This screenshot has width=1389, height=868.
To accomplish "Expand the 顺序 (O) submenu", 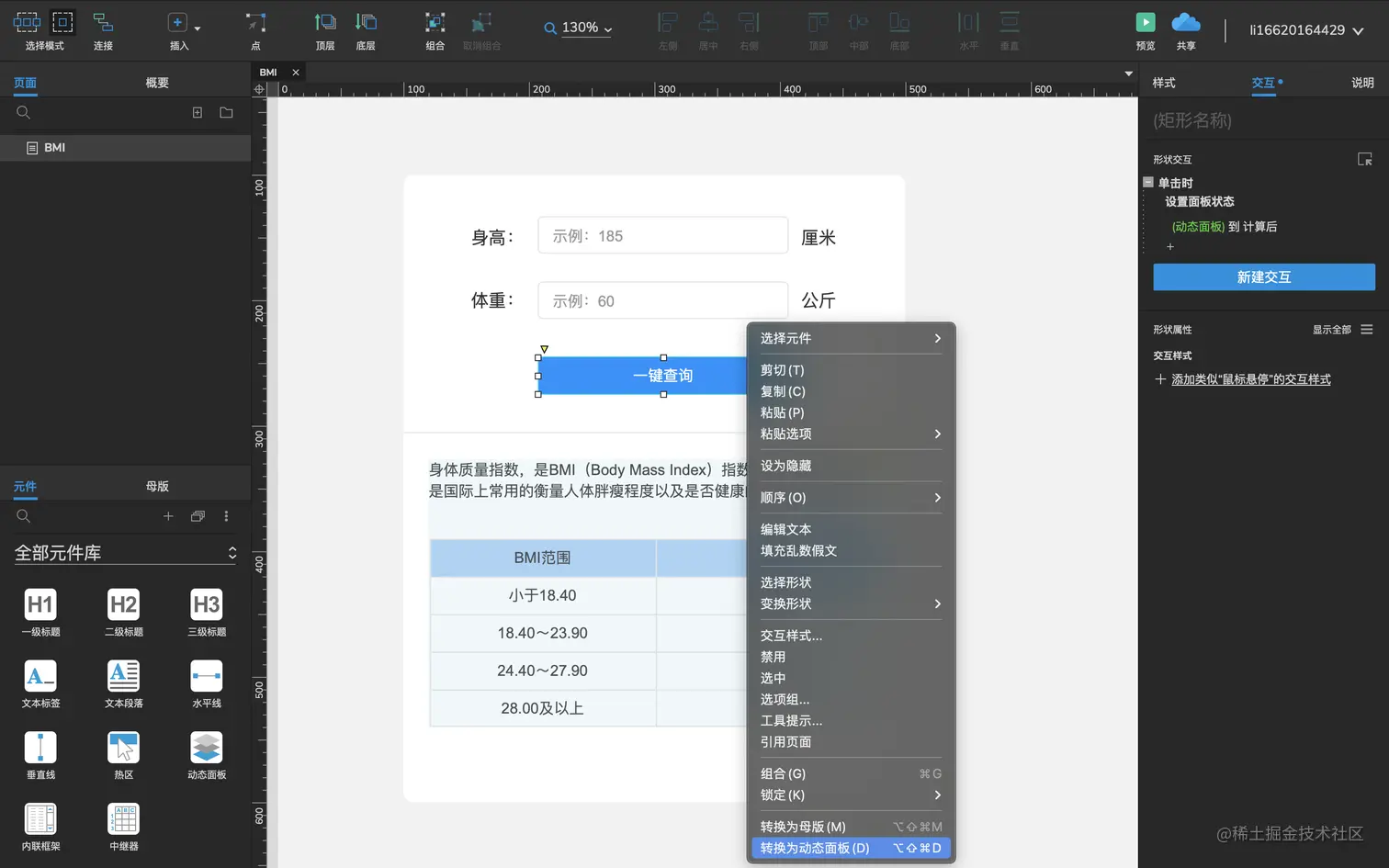I will pyautogui.click(x=851, y=498).
